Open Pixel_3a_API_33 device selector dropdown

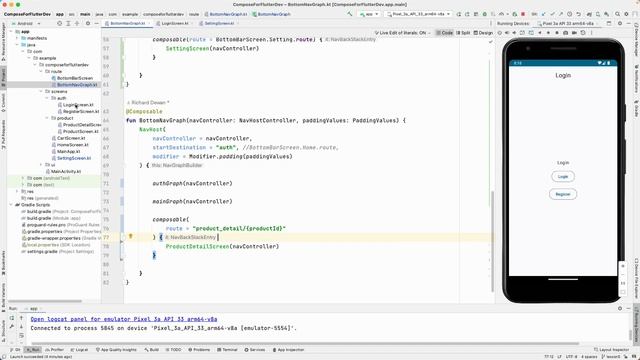tap(418, 14)
